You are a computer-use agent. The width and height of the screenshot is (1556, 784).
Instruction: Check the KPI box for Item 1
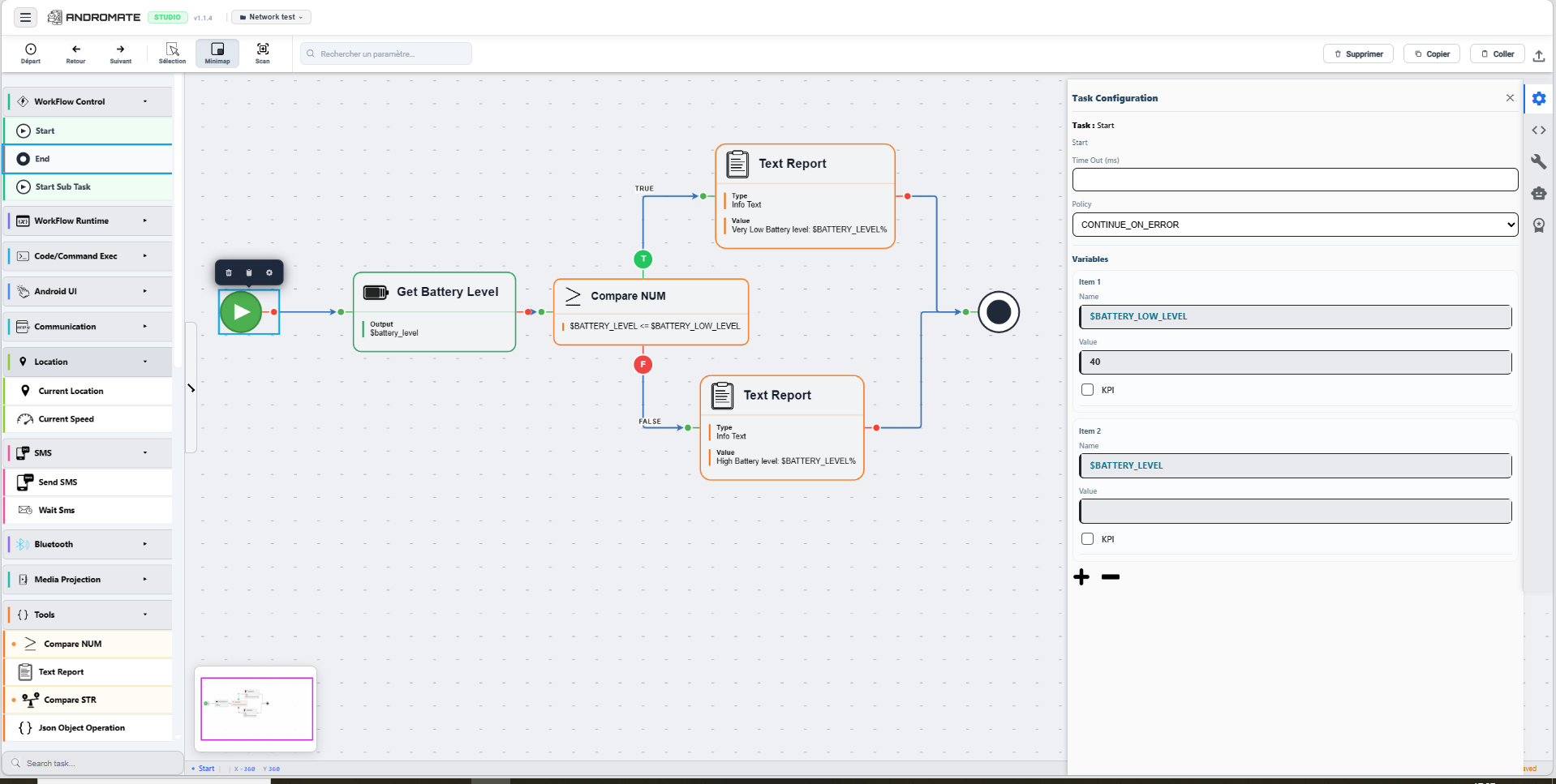1088,390
